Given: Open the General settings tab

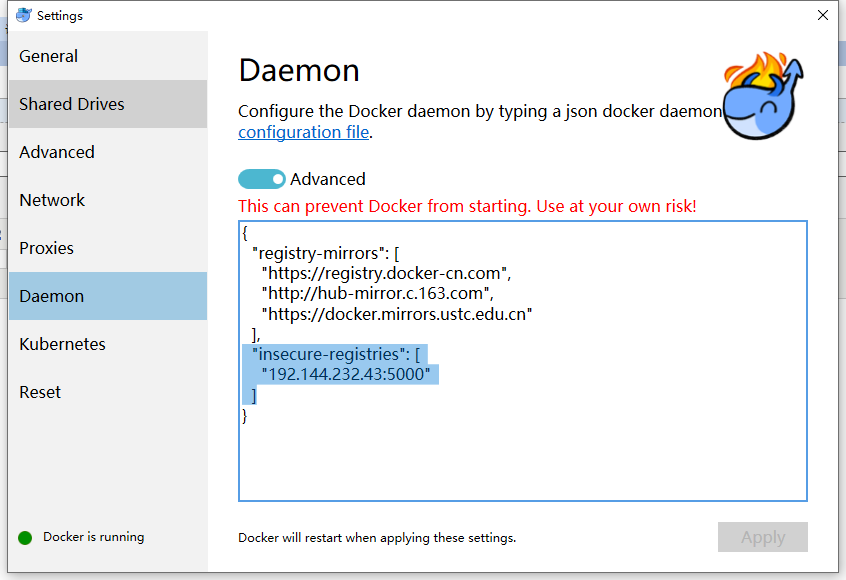Looking at the screenshot, I should (108, 56).
